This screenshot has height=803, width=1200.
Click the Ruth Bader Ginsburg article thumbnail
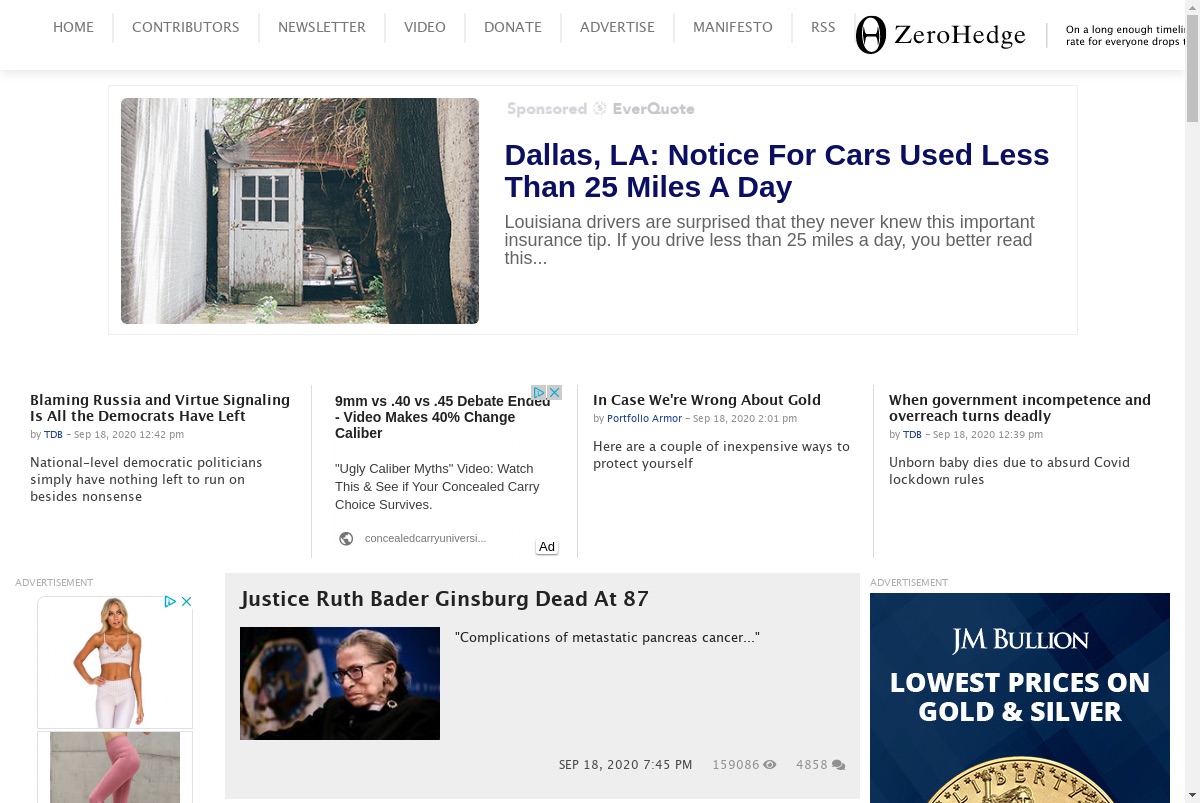[x=340, y=683]
